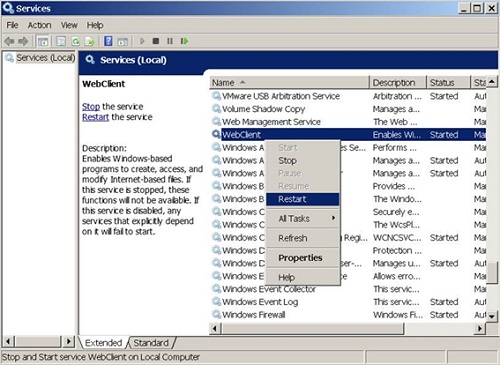This screenshot has width=500, height=365.
Task: Click the tree pane scroll right arrow
Action: pos(68,341)
